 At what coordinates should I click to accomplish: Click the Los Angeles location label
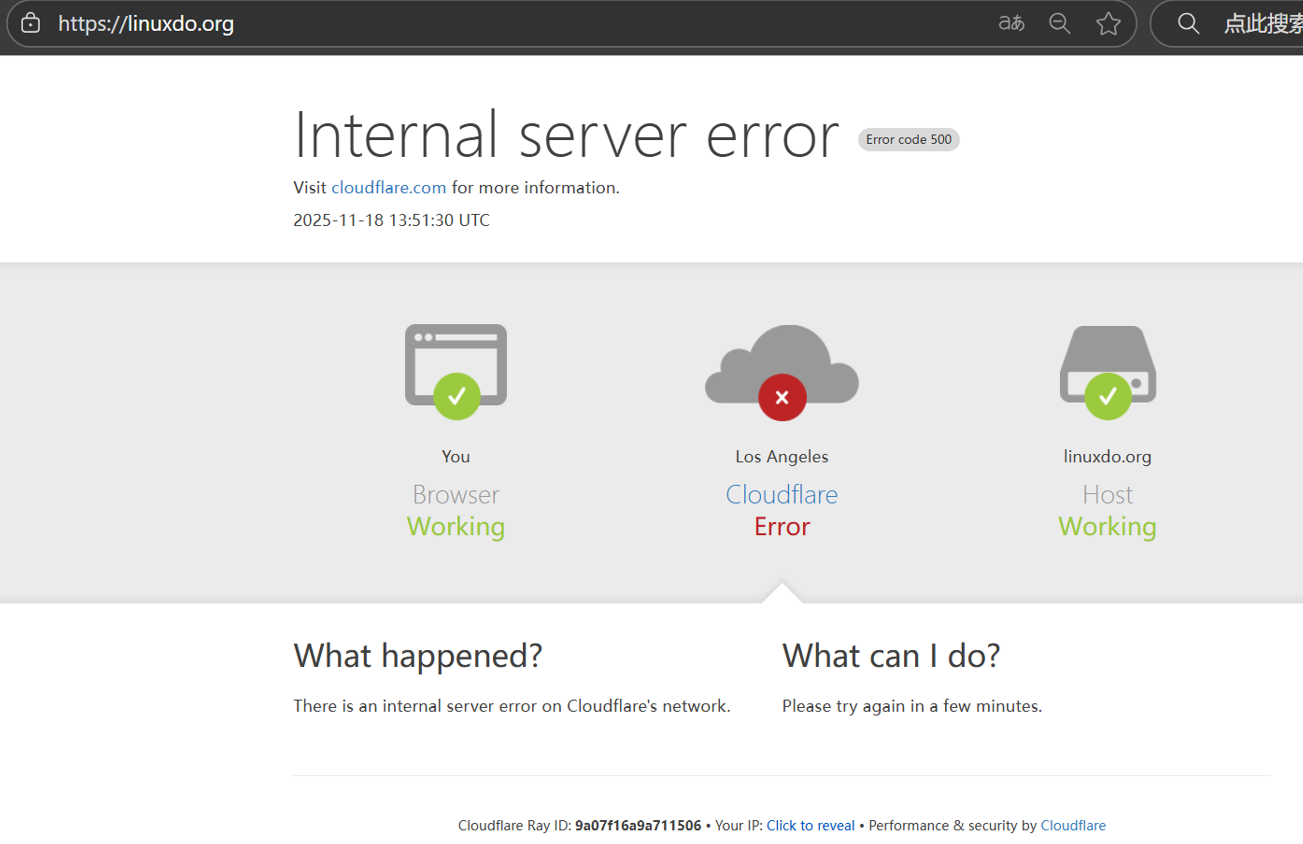pos(782,456)
